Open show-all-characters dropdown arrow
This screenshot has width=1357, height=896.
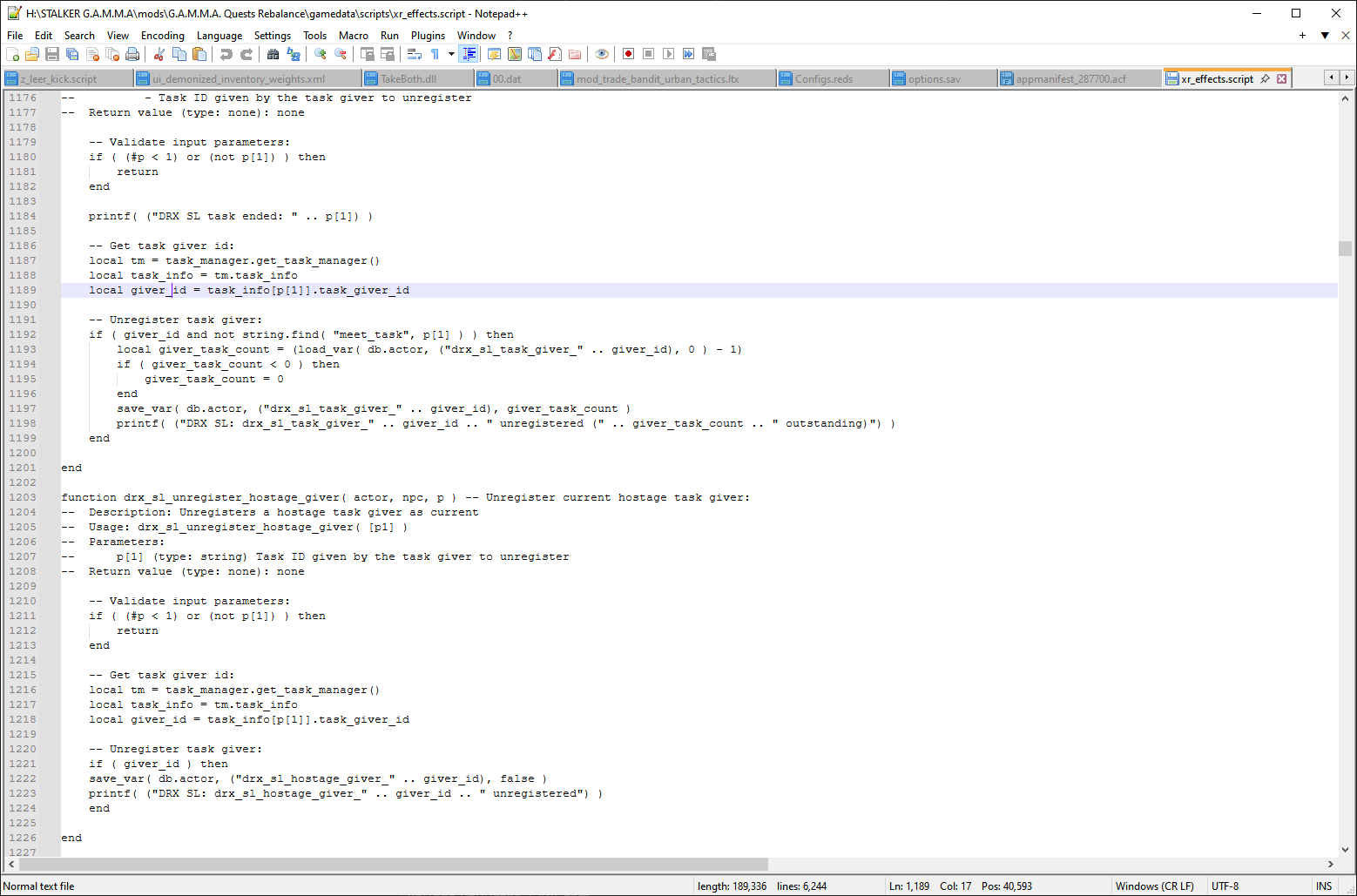point(451,54)
